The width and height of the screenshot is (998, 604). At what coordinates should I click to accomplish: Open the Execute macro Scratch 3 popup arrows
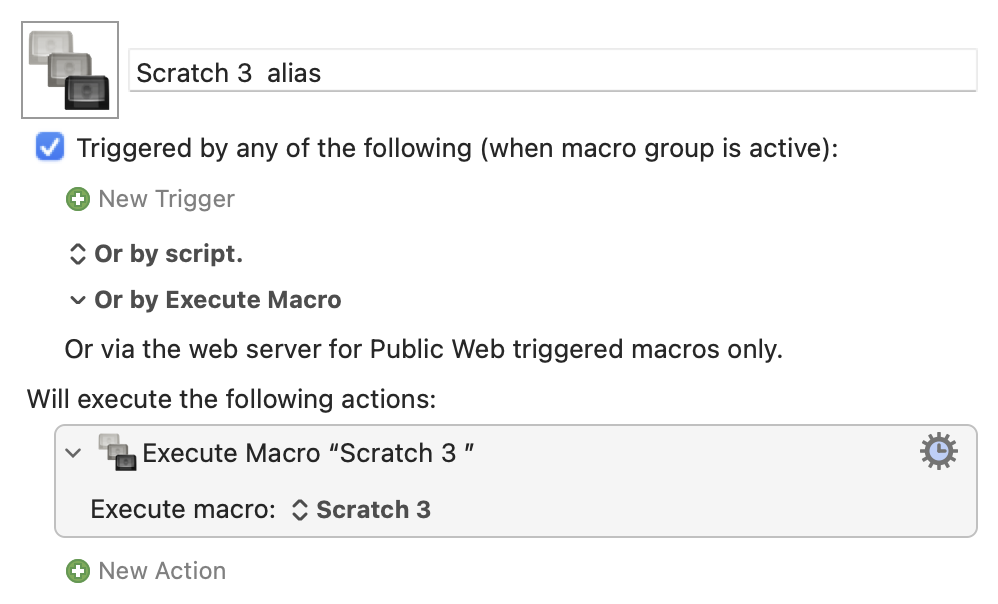pyautogui.click(x=300, y=510)
